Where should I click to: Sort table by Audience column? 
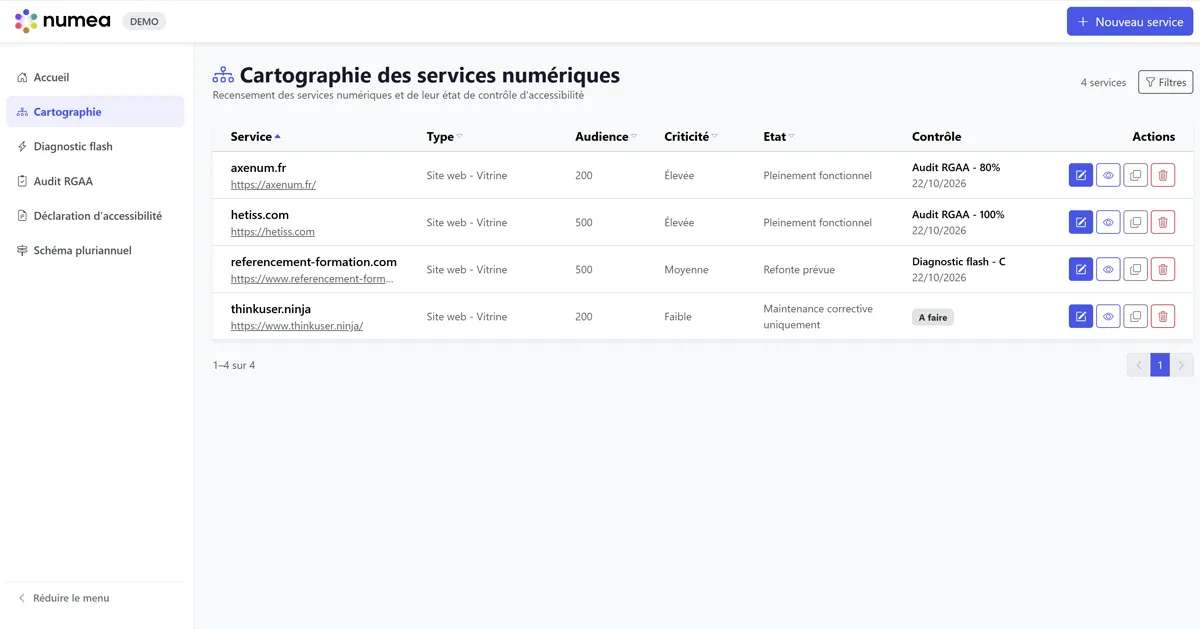[606, 137]
